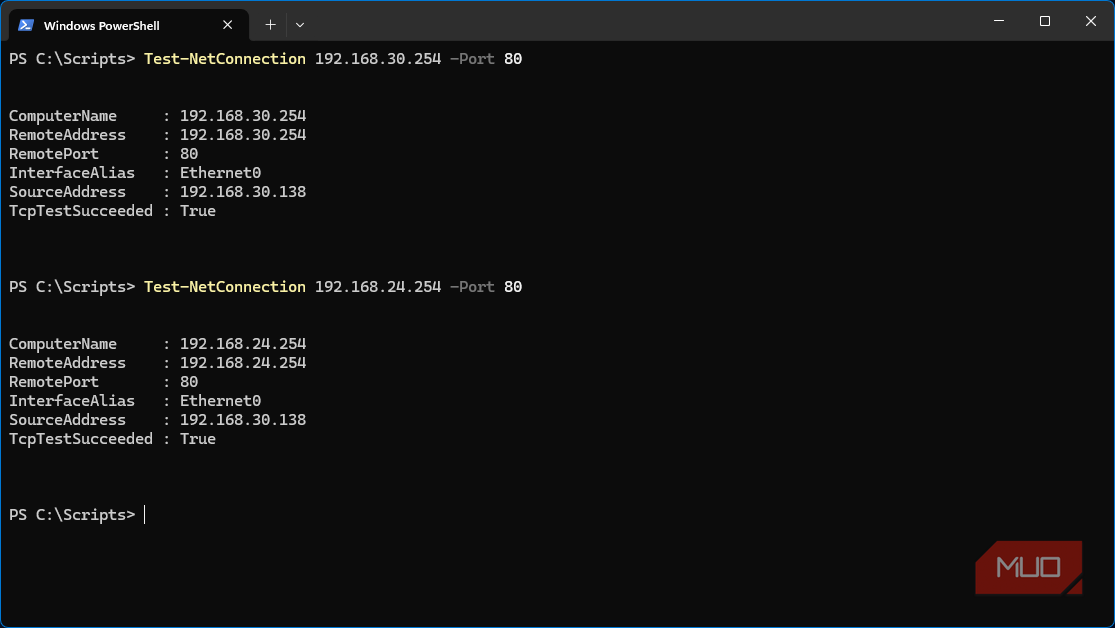Image resolution: width=1115 pixels, height=628 pixels.
Task: Click the PowerShell icon in the tab
Action: (26, 25)
